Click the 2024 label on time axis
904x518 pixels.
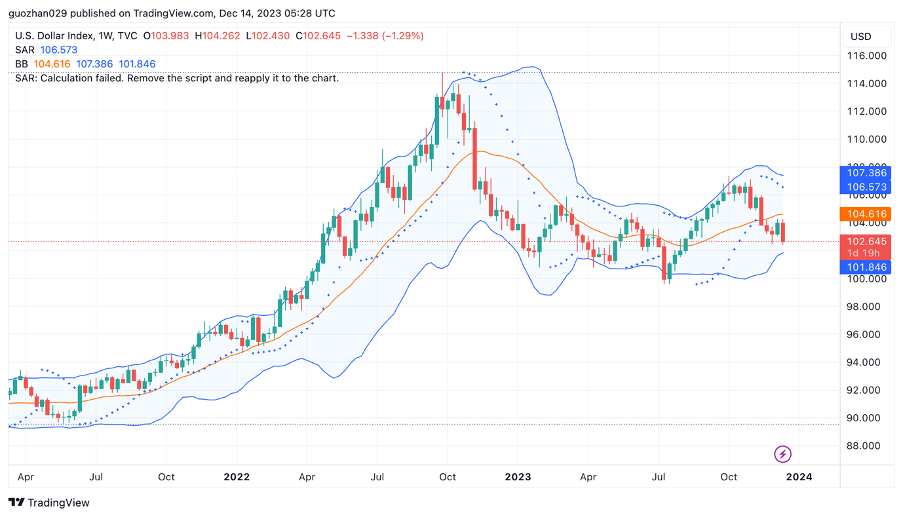(x=798, y=478)
